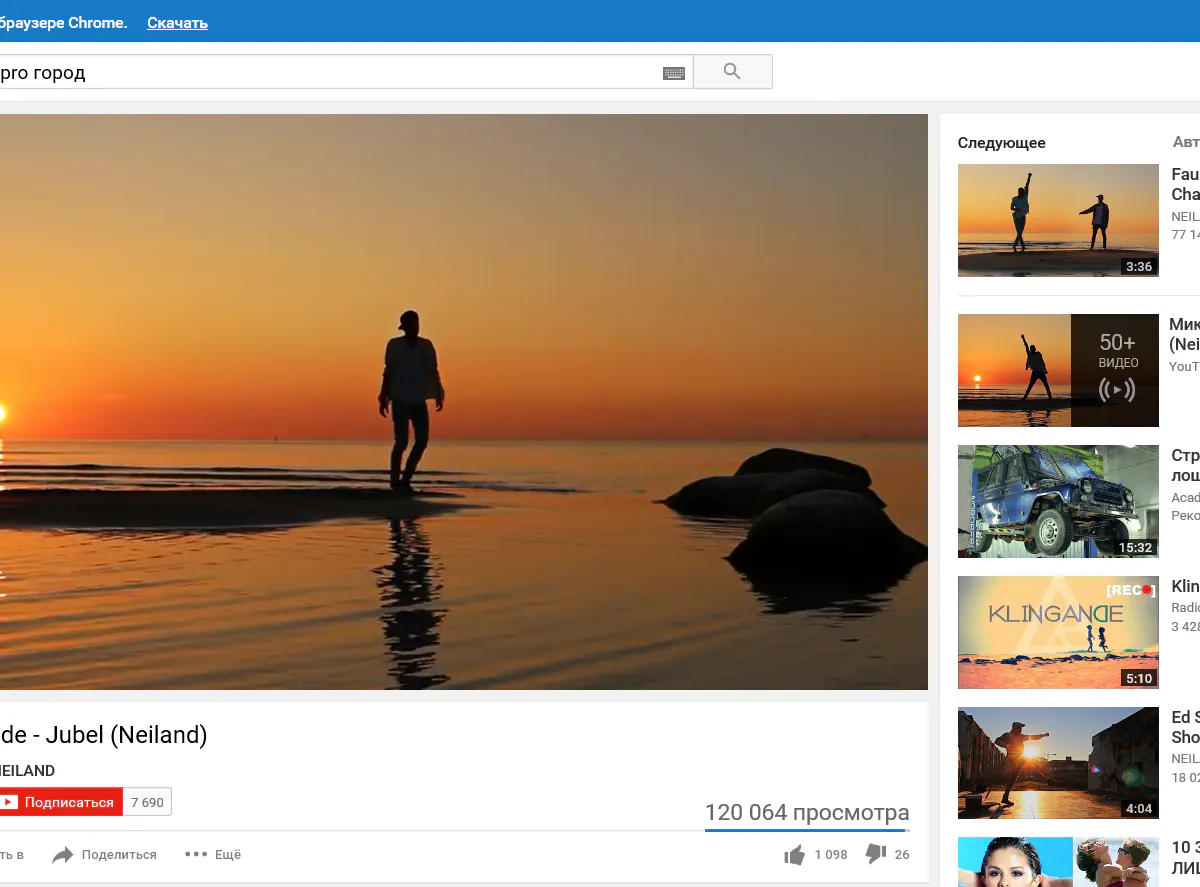
Task: Click the three dots beside Ещё
Action: [x=196, y=855]
